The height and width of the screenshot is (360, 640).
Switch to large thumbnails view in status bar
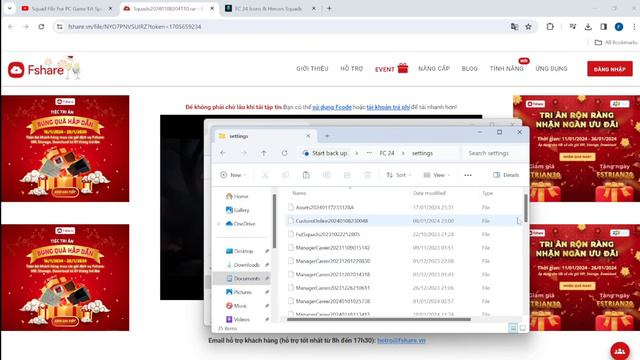pyautogui.click(x=522, y=328)
